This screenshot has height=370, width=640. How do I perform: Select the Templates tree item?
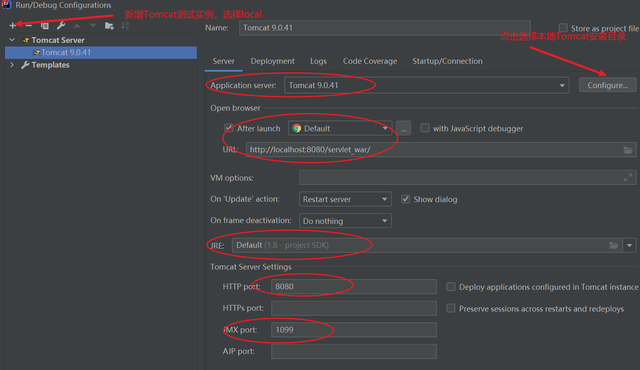[50, 65]
